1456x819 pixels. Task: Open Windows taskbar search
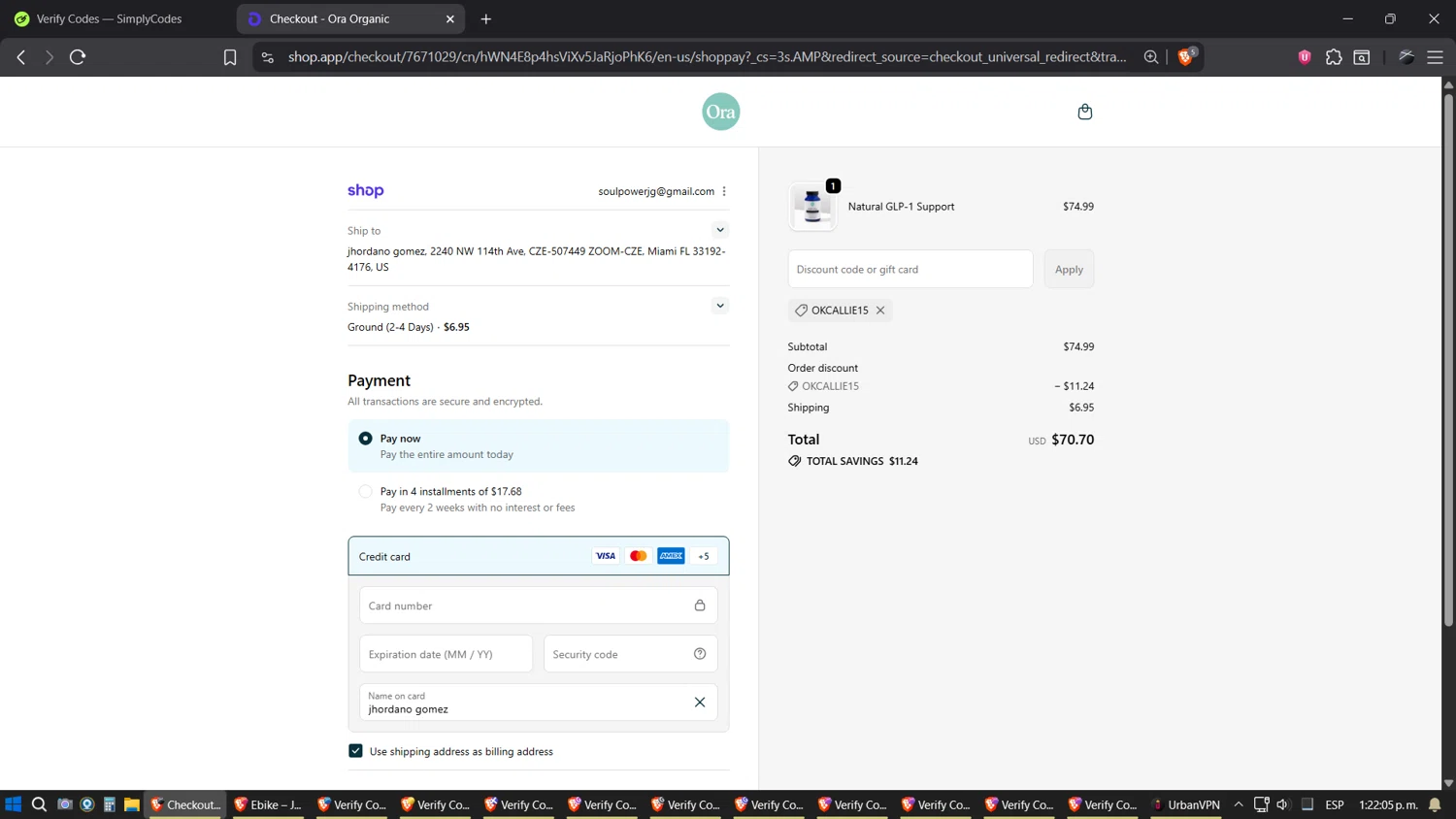[39, 804]
